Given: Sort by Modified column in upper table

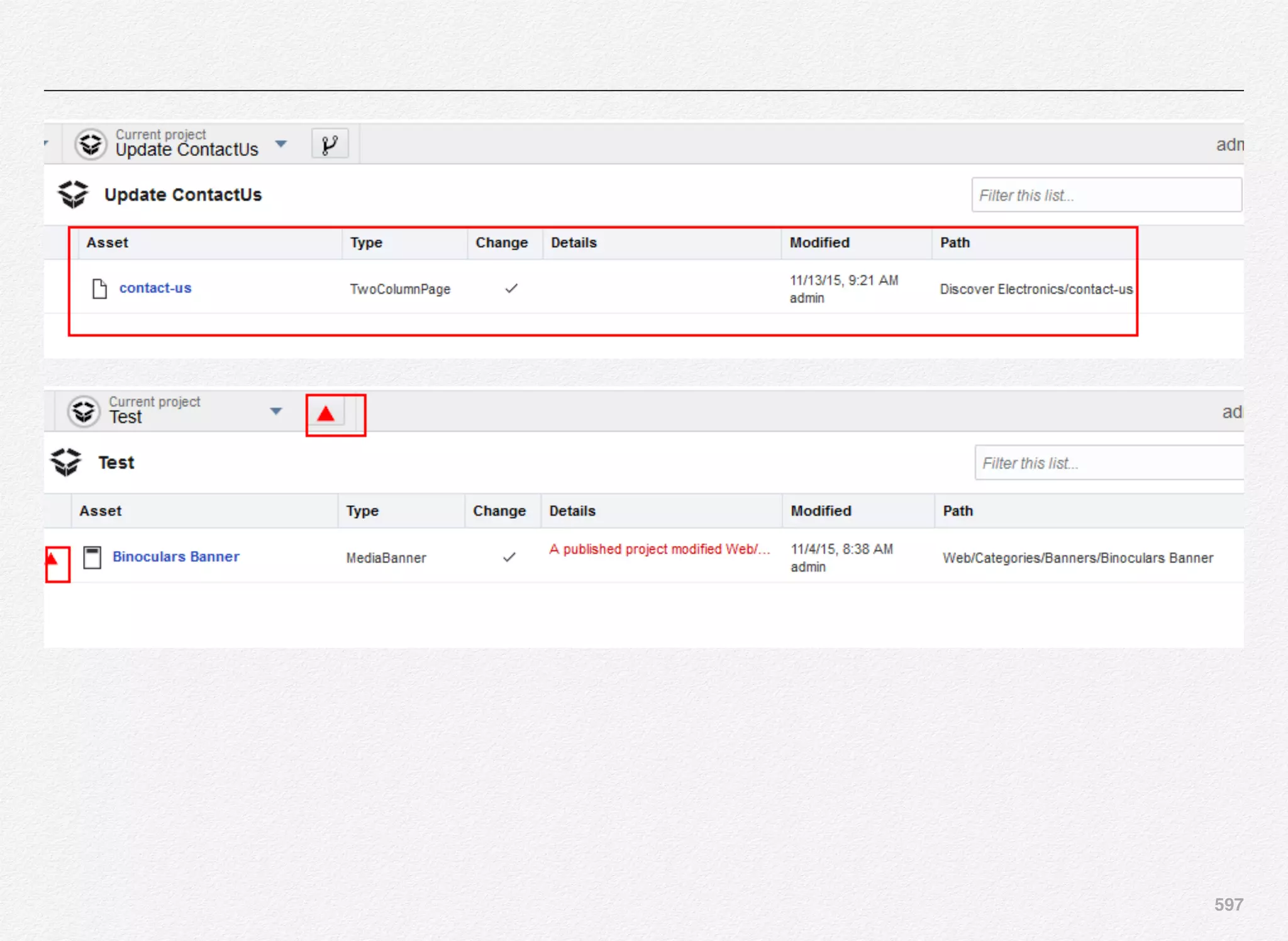Looking at the screenshot, I should coord(819,243).
